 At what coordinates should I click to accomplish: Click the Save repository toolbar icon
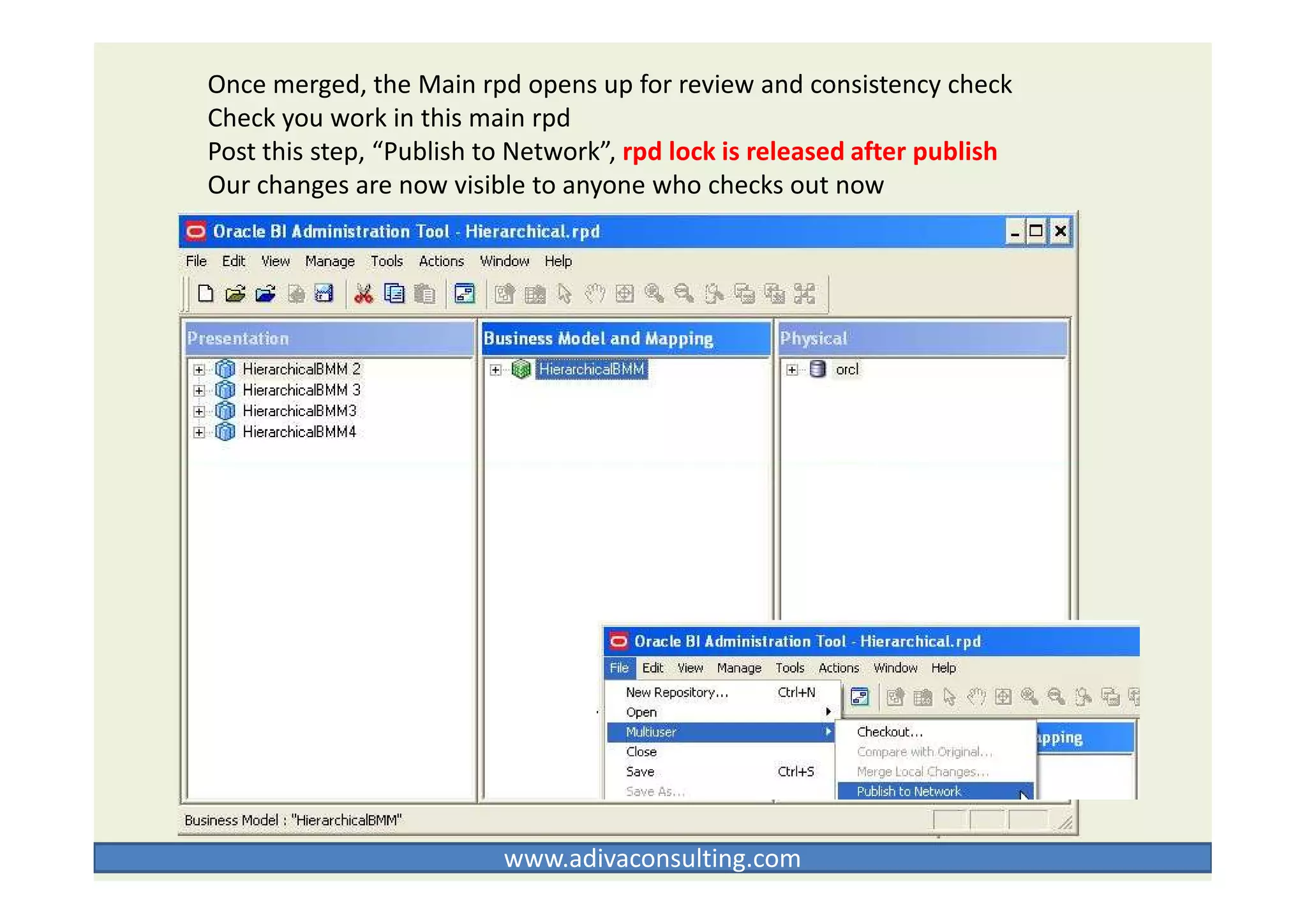[325, 294]
